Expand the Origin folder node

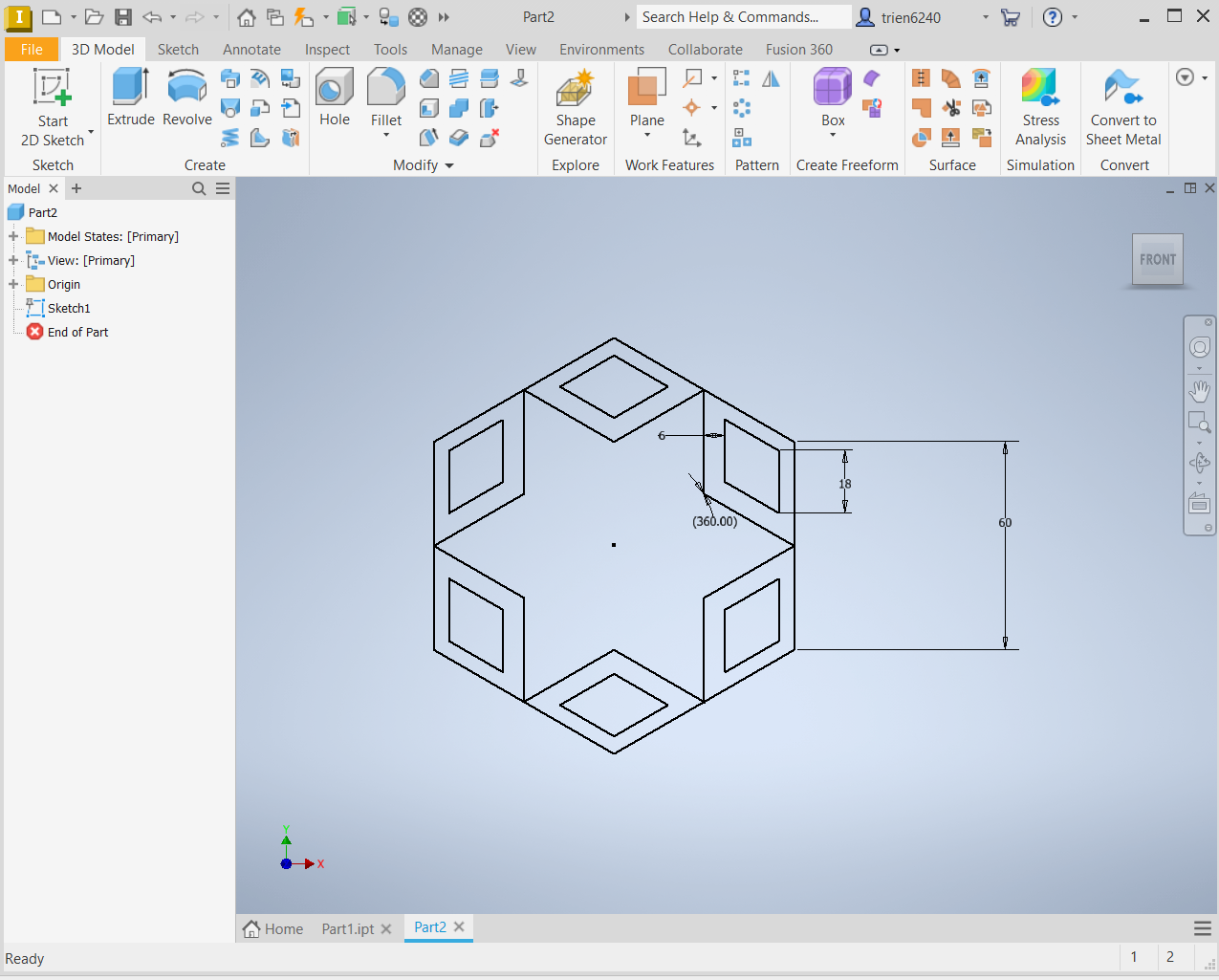[13, 284]
